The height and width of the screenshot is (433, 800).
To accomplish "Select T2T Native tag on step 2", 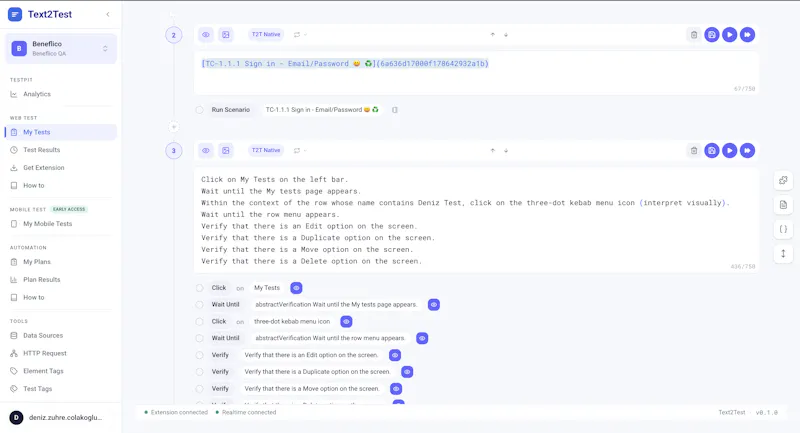I will coord(266,35).
